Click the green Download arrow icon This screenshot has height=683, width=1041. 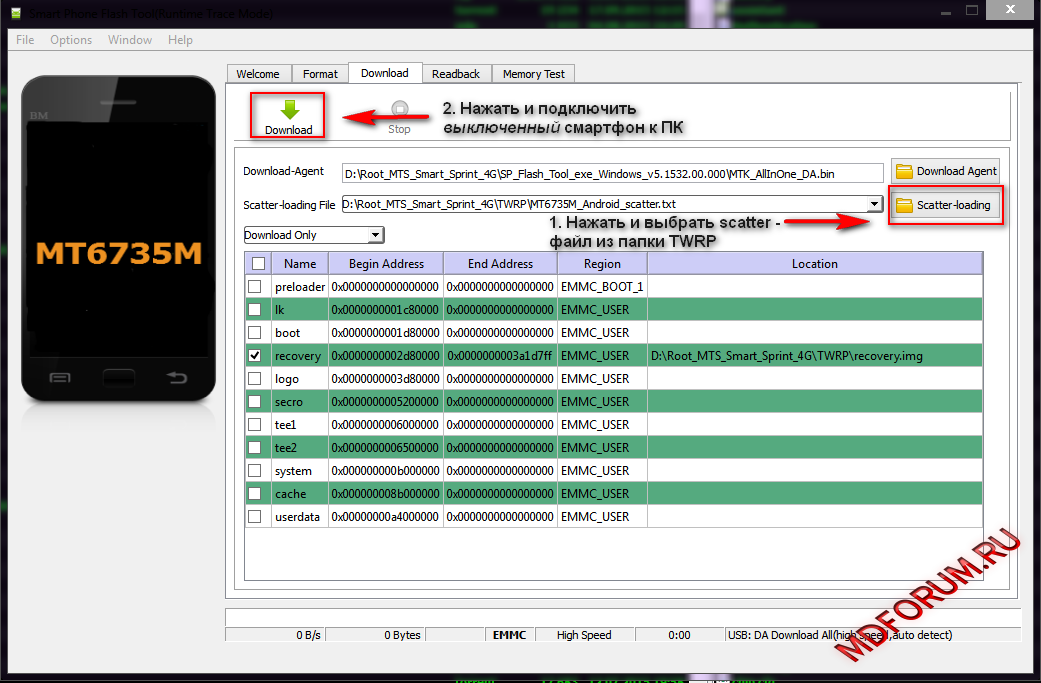289,110
